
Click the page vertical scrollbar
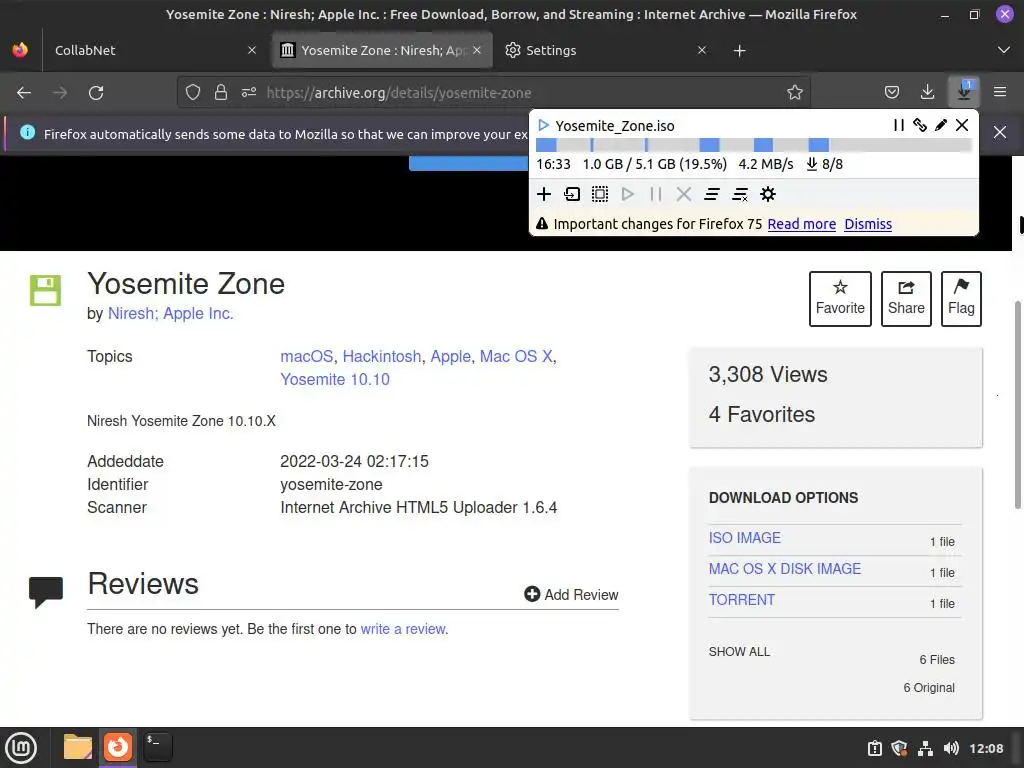(1017, 405)
